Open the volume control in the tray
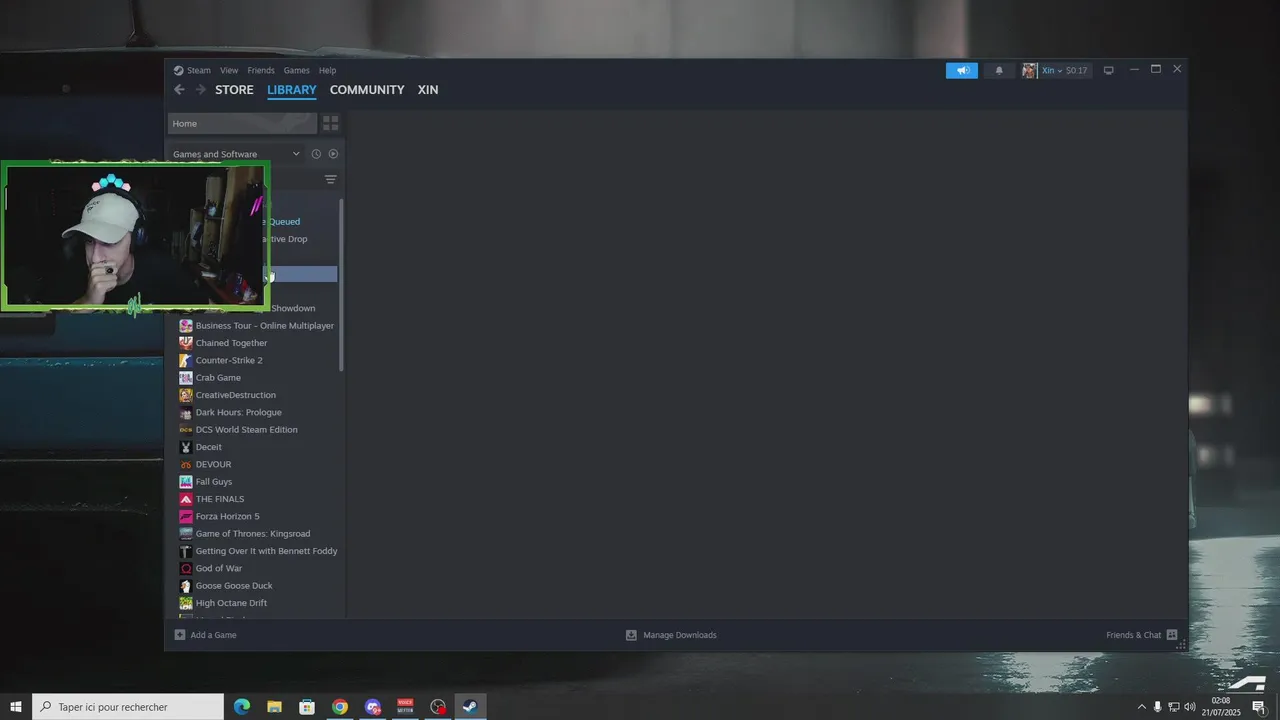Screen dimensions: 1280x720 pos(1190,707)
